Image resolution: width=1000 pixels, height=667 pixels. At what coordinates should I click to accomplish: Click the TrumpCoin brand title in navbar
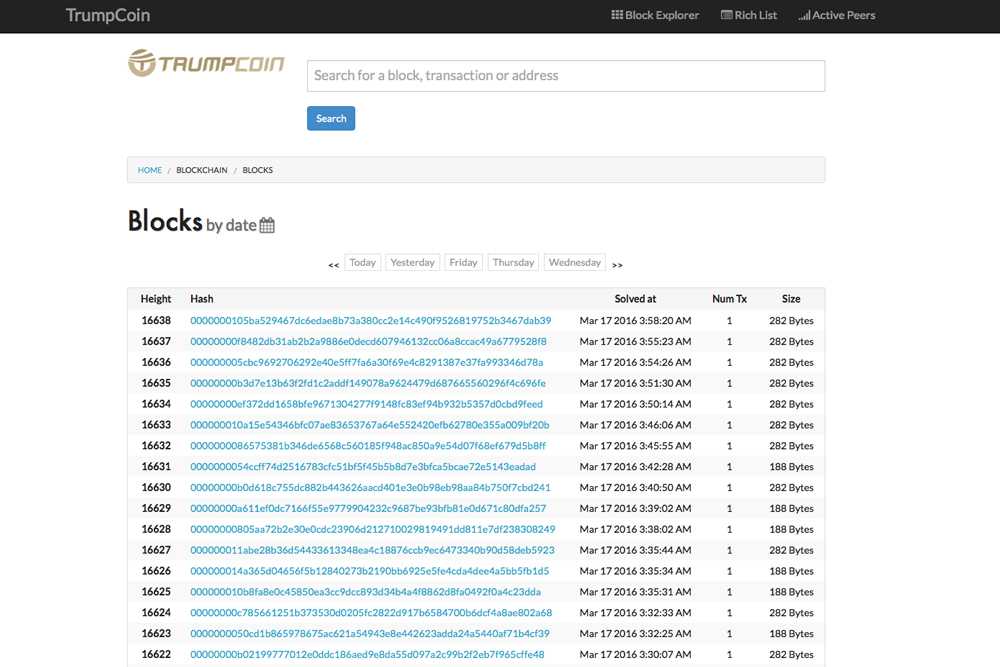(108, 15)
